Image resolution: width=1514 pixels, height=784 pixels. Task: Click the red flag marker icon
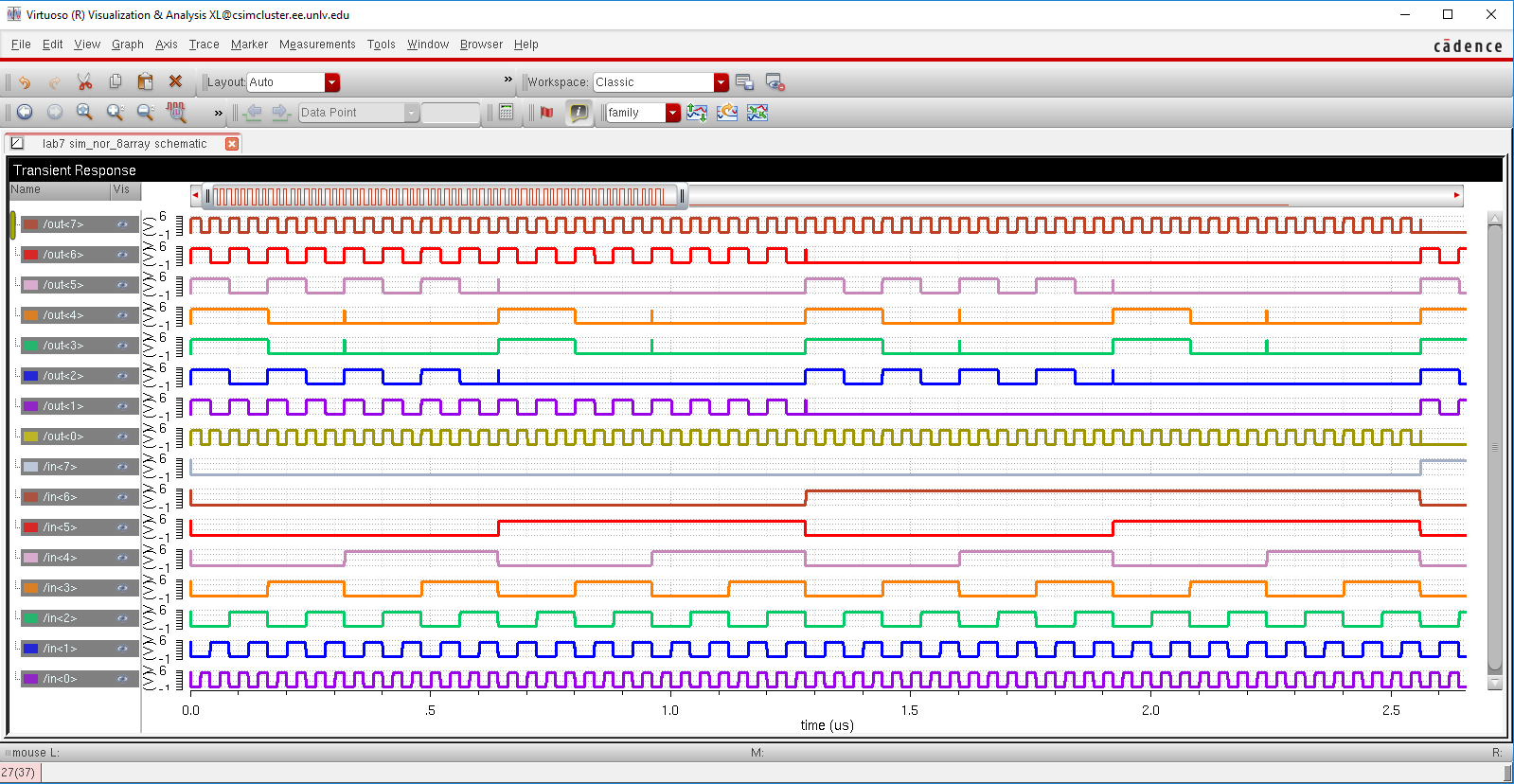546,113
